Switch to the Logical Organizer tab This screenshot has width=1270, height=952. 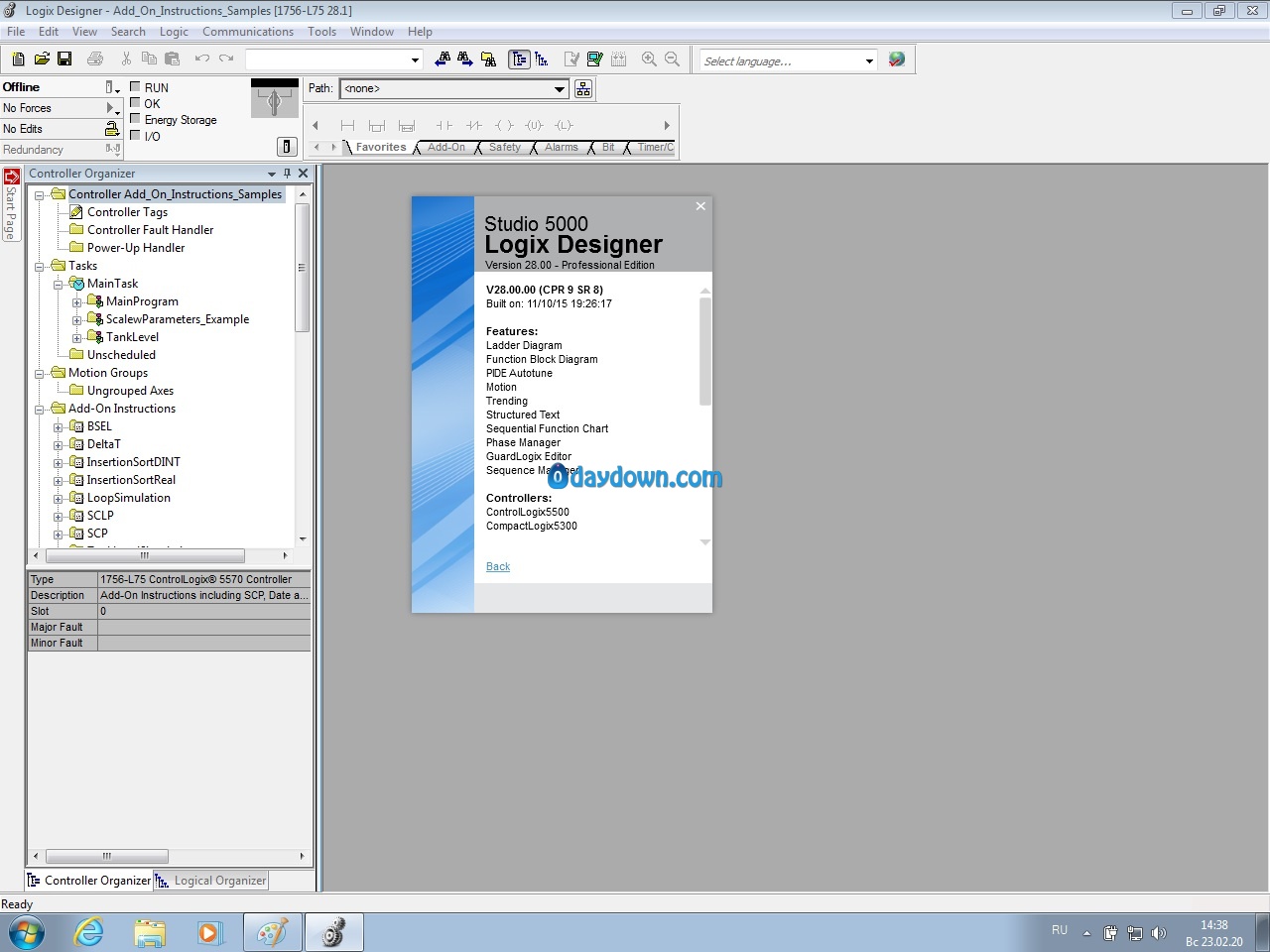[x=211, y=881]
